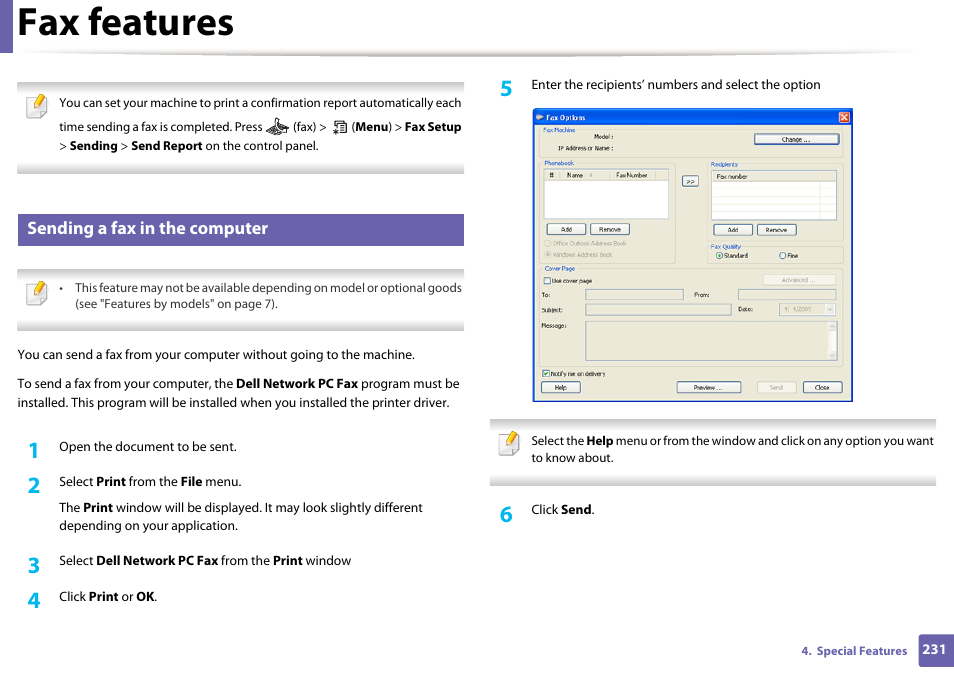Screen dimensions: 954x675
Task: Click the >> transfer button
Action: 690,181
